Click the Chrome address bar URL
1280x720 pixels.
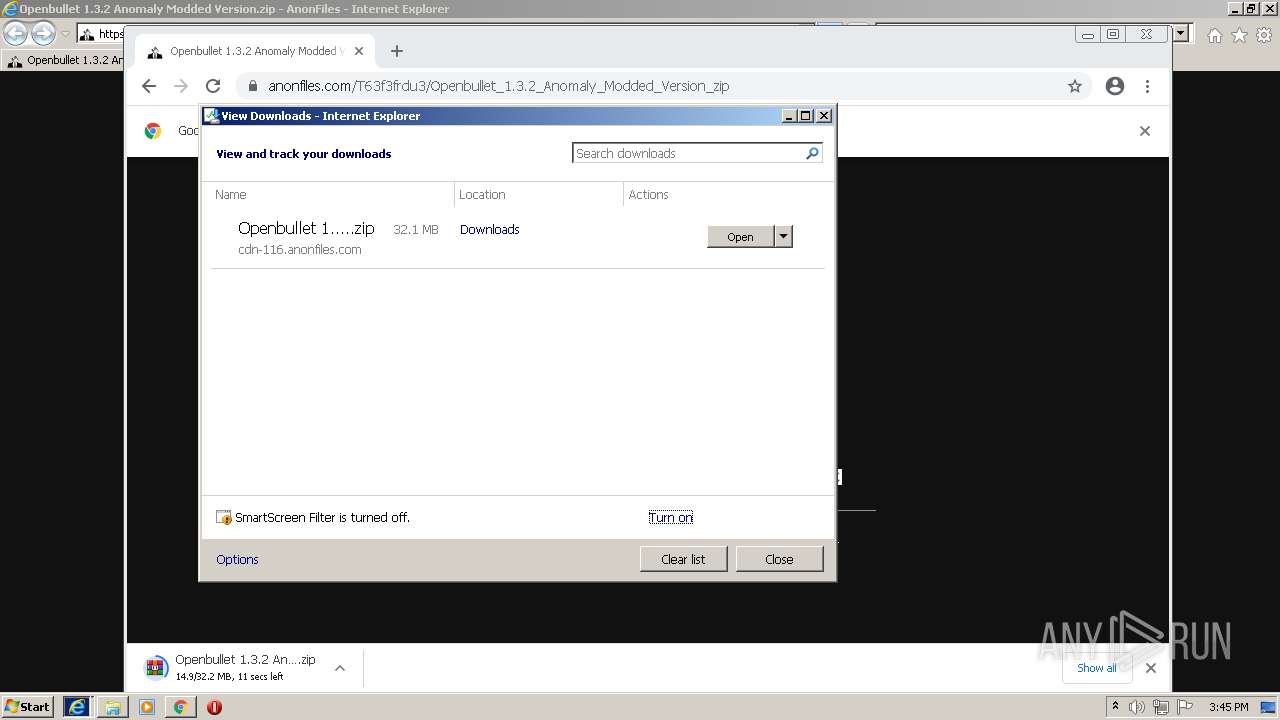(498, 86)
